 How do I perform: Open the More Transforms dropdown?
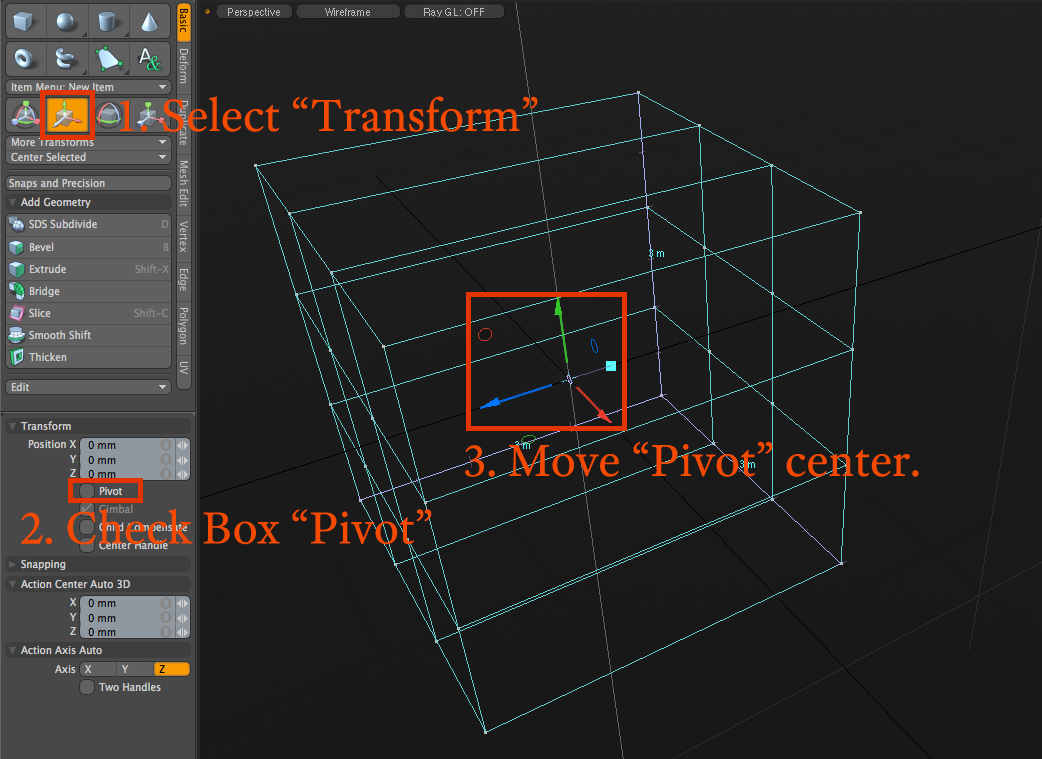(x=88, y=142)
